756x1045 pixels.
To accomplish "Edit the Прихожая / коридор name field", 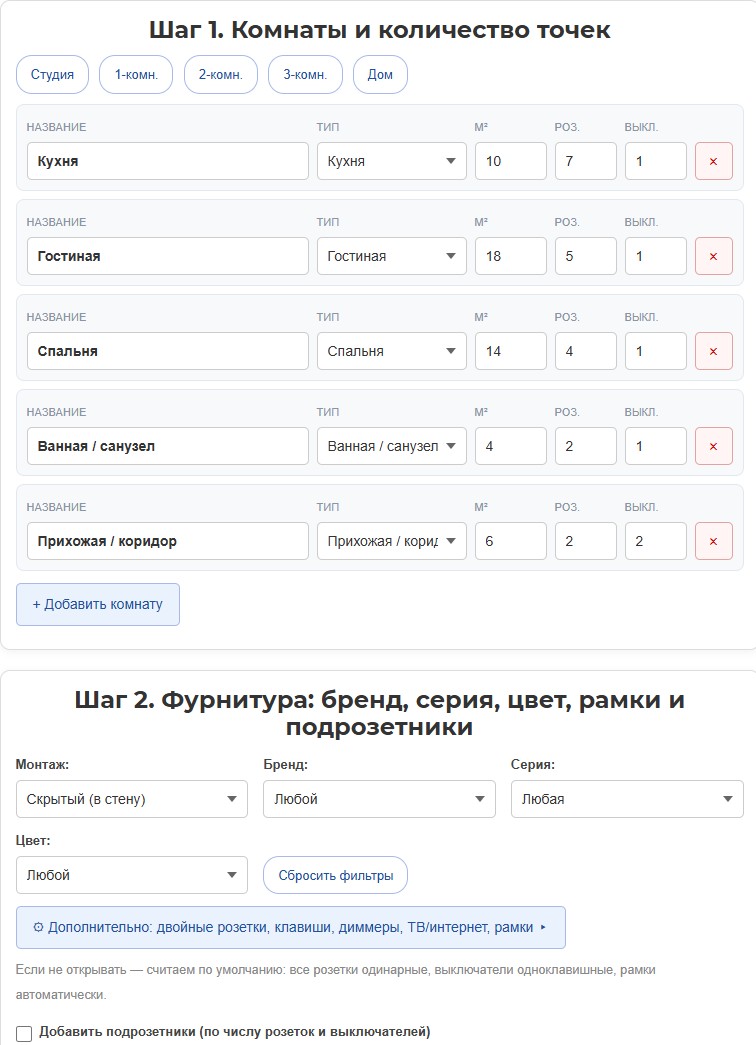I will (x=167, y=541).
